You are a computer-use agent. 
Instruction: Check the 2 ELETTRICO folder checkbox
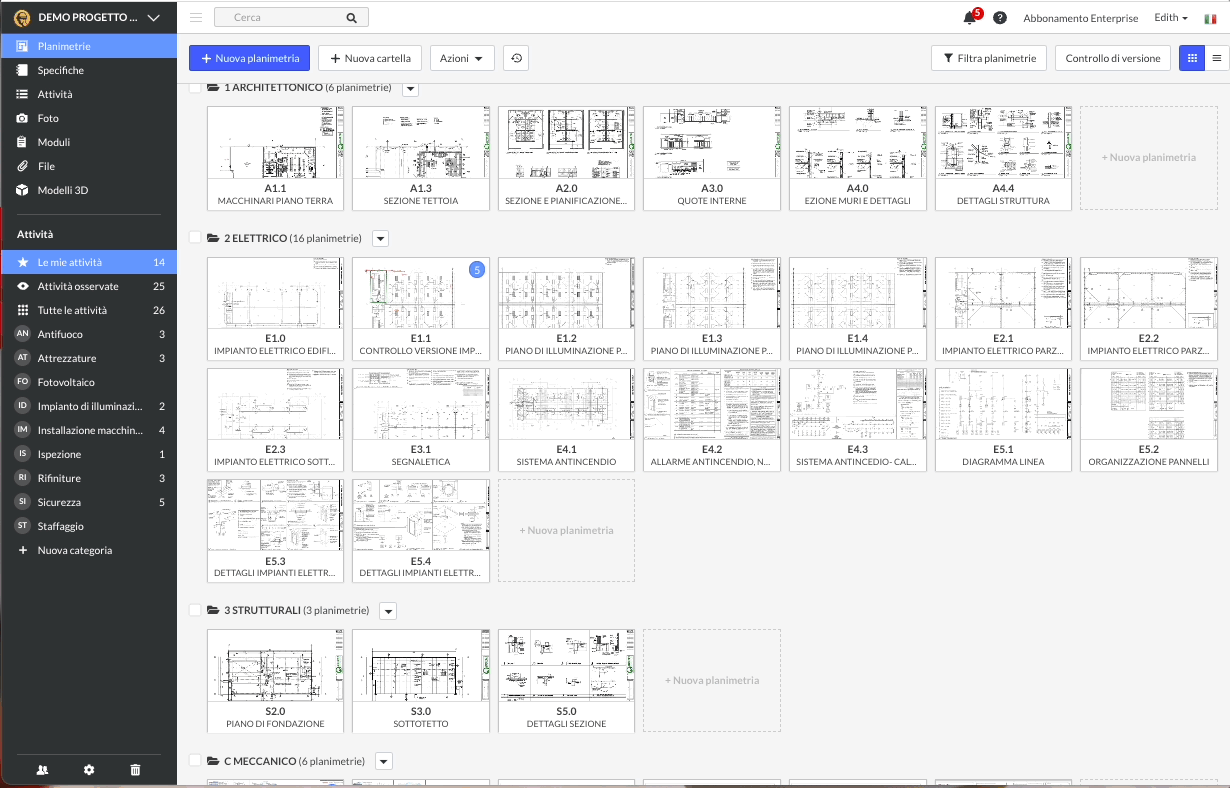point(195,238)
